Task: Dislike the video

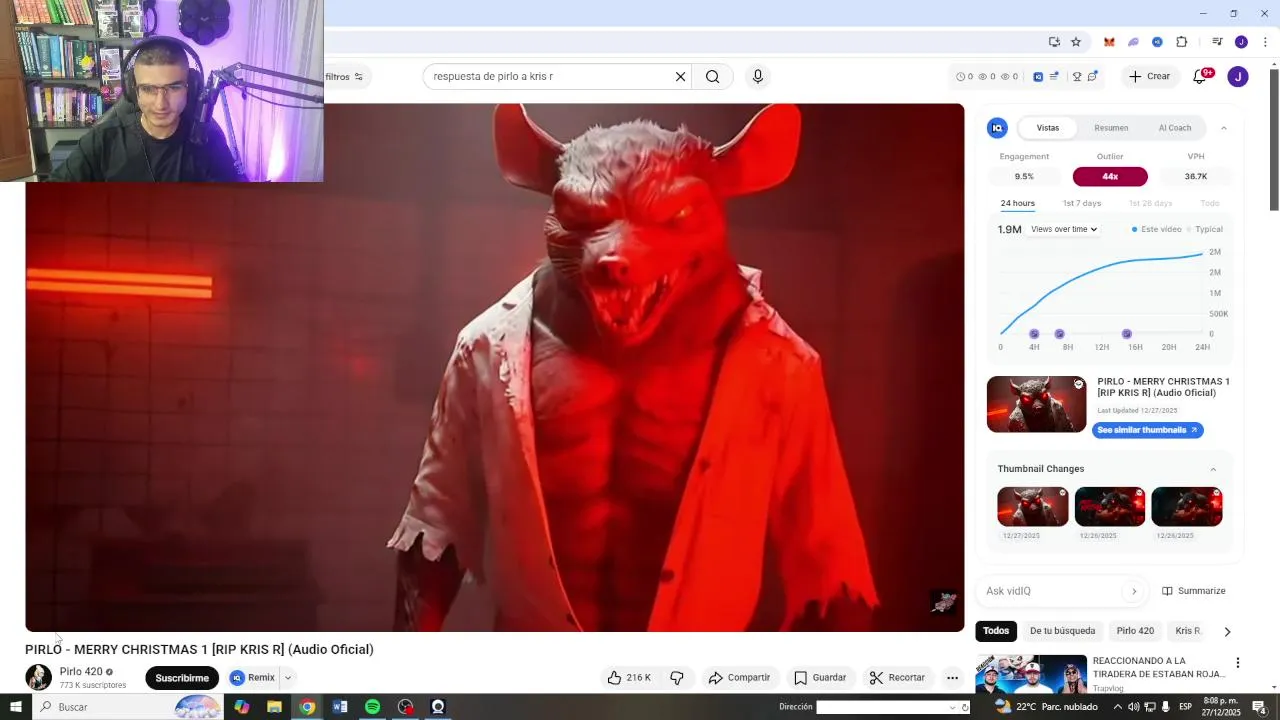Action: coord(677,678)
